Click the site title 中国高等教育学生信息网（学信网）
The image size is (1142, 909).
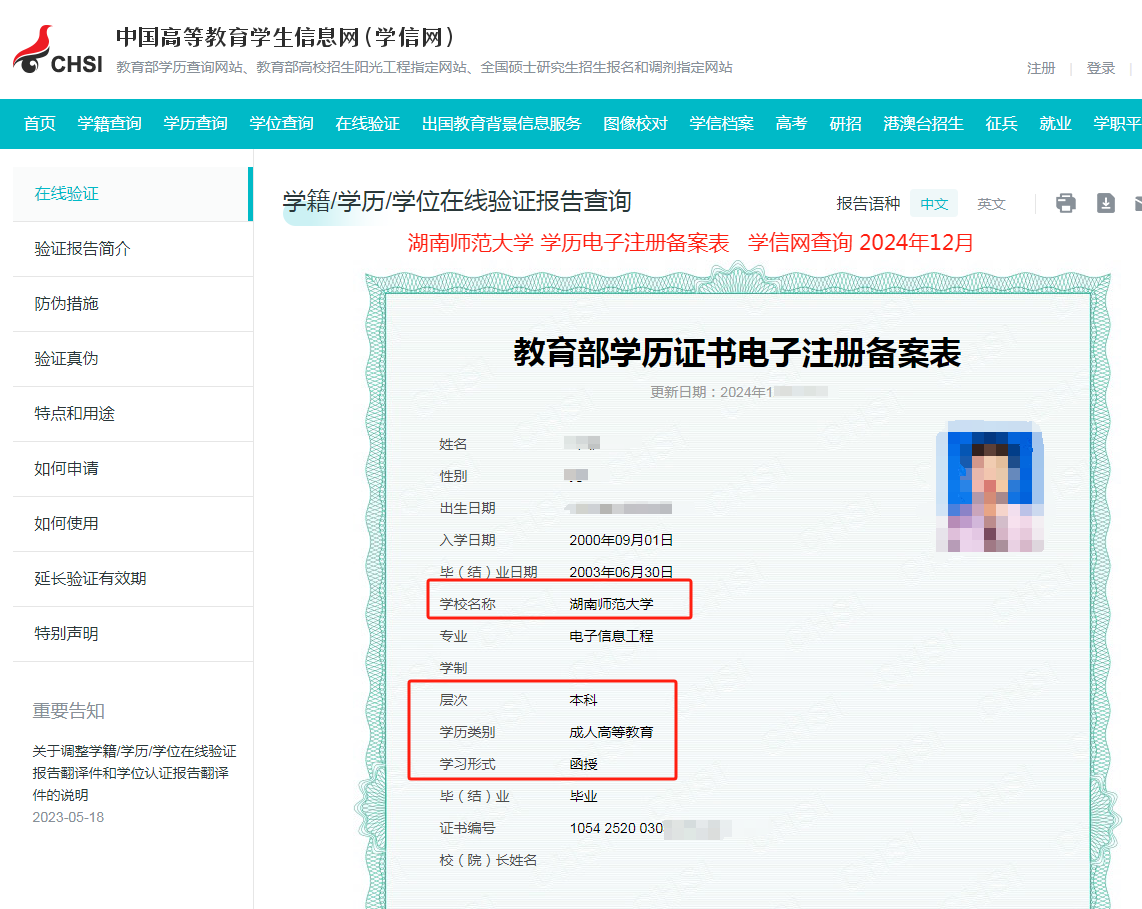[x=286, y=37]
